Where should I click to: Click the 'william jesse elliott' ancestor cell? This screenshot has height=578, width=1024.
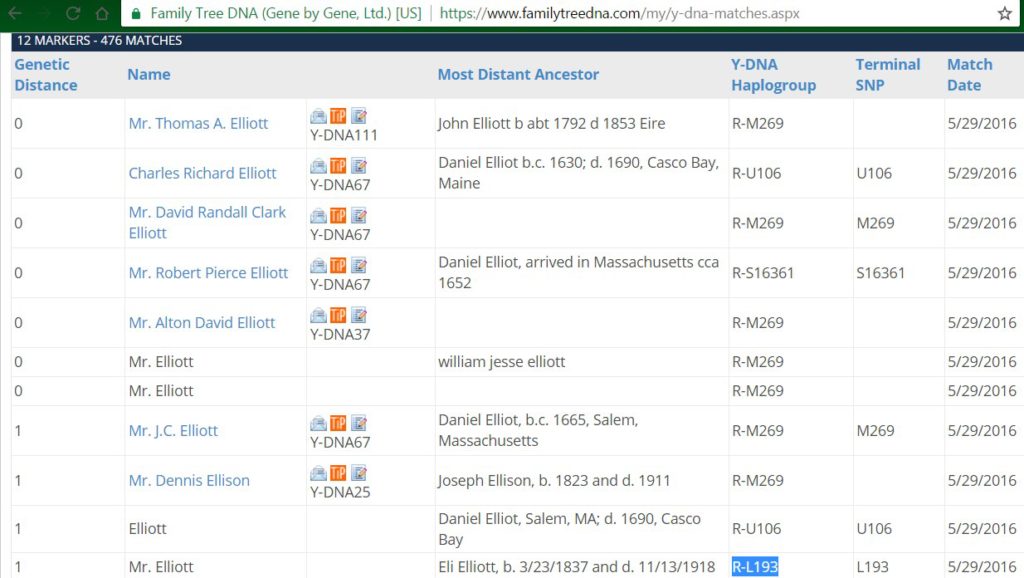click(501, 362)
